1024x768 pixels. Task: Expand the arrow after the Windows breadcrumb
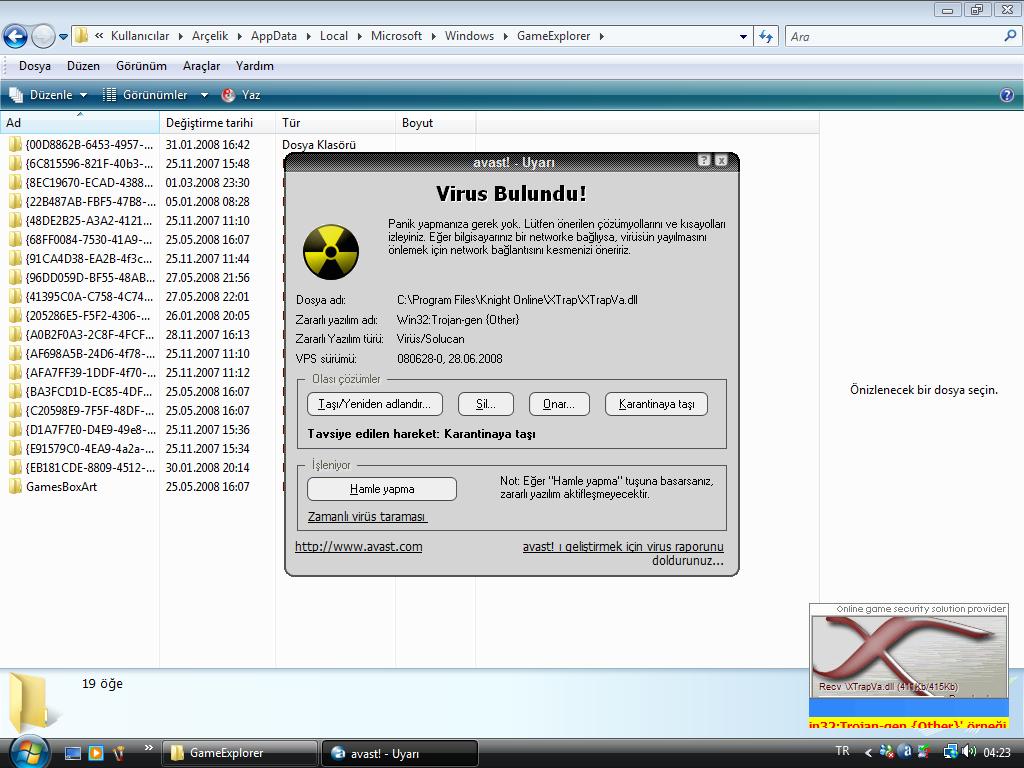[505, 37]
